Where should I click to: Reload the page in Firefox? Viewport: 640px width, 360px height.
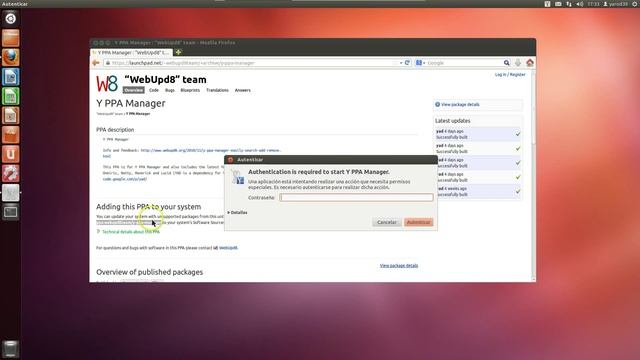[x=407, y=63]
